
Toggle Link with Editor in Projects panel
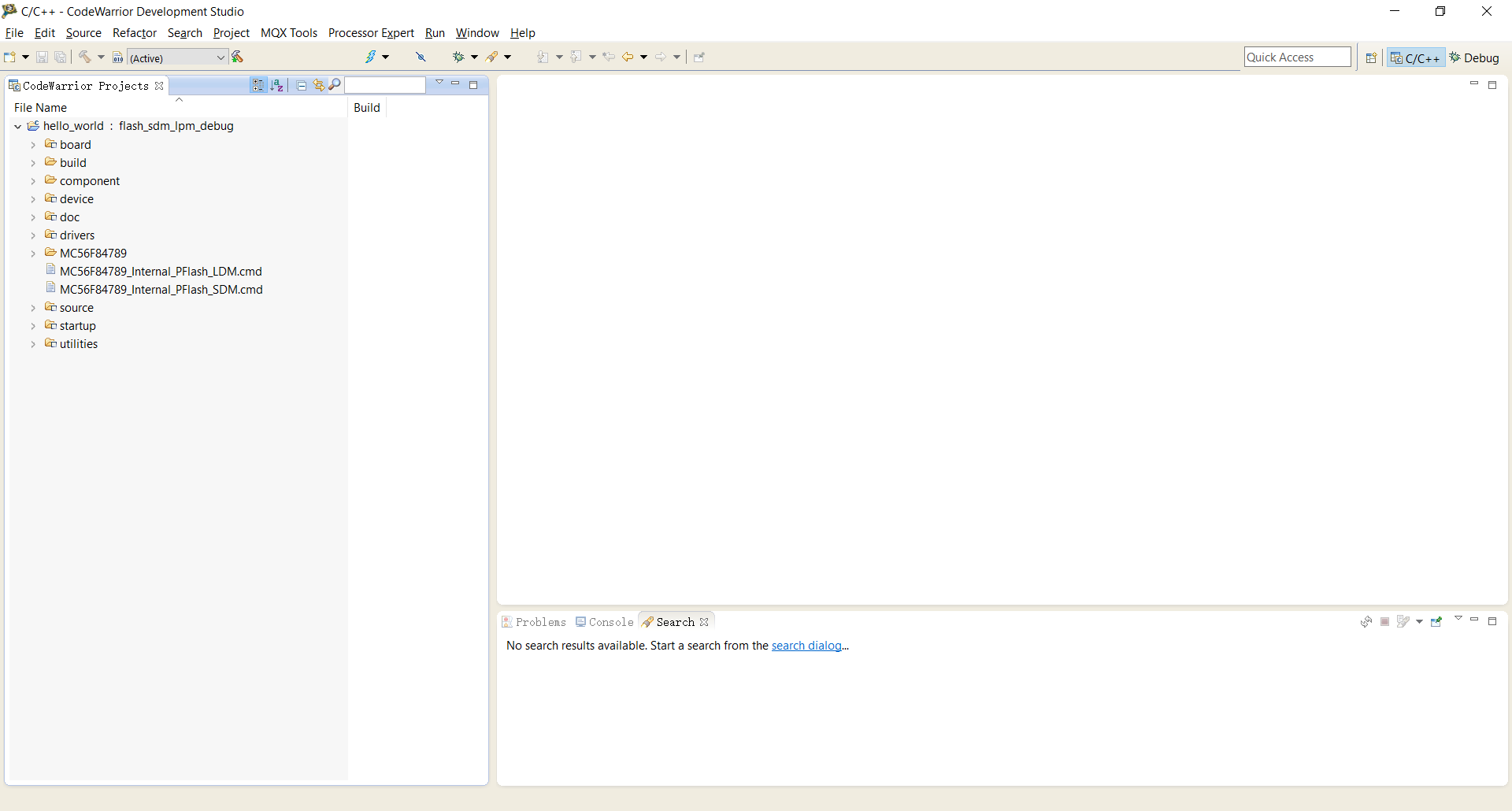[x=318, y=85]
